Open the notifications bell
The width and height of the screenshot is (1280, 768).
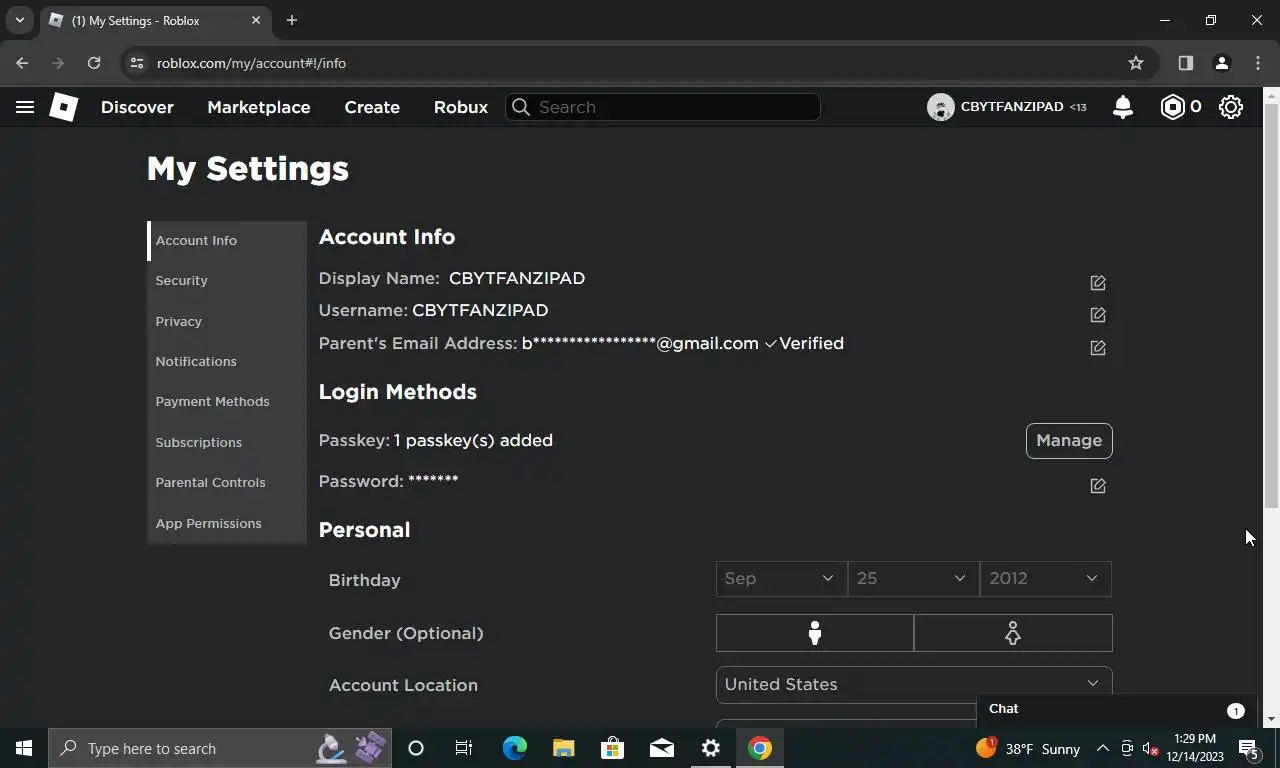coord(1123,107)
